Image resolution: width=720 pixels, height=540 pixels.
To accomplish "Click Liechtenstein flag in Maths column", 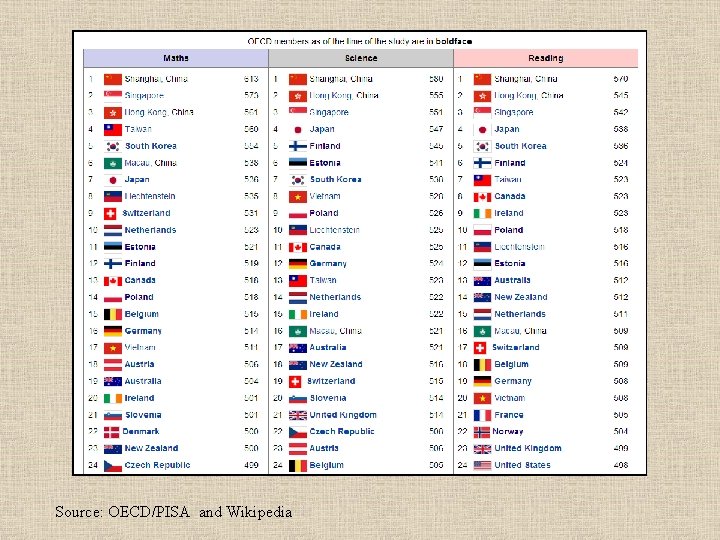I will (x=112, y=197).
